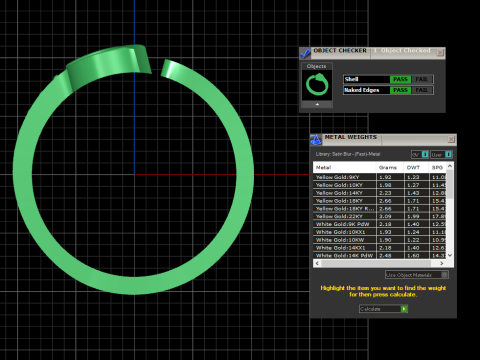
Task: Click PASS on the Naked Edges check
Action: point(400,90)
